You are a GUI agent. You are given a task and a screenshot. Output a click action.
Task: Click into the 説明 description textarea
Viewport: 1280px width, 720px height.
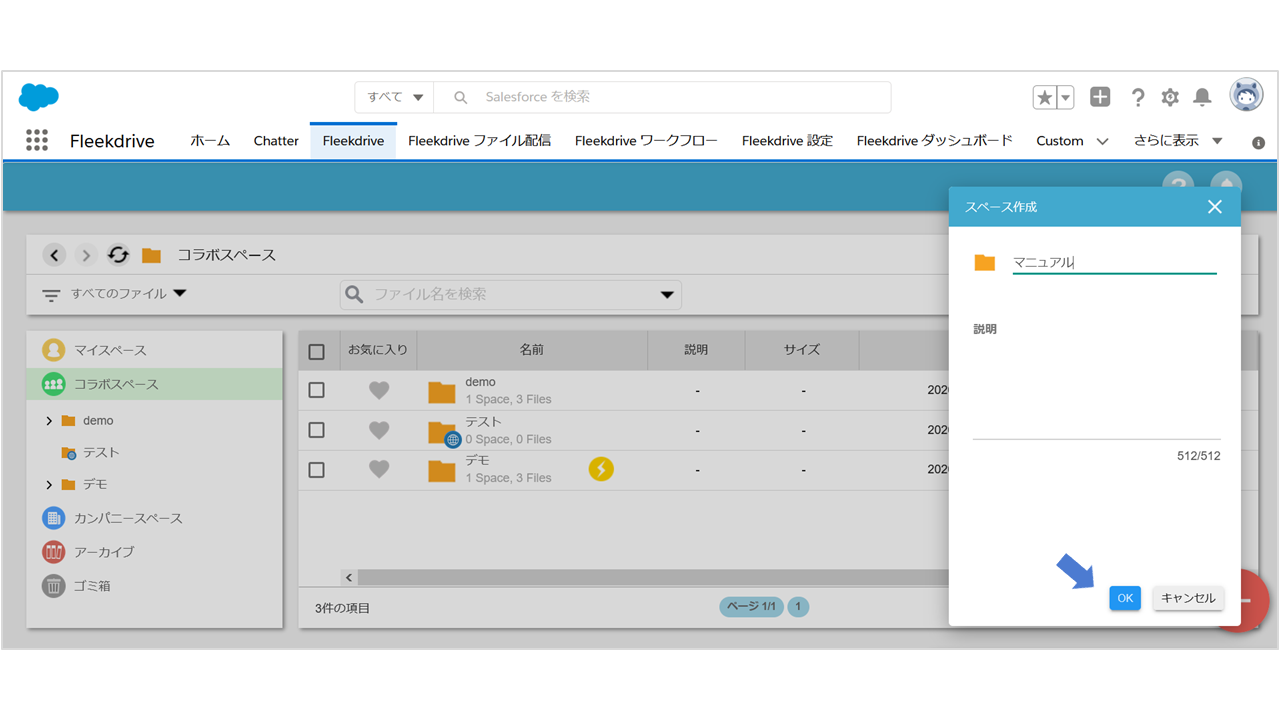pyautogui.click(x=1097, y=389)
